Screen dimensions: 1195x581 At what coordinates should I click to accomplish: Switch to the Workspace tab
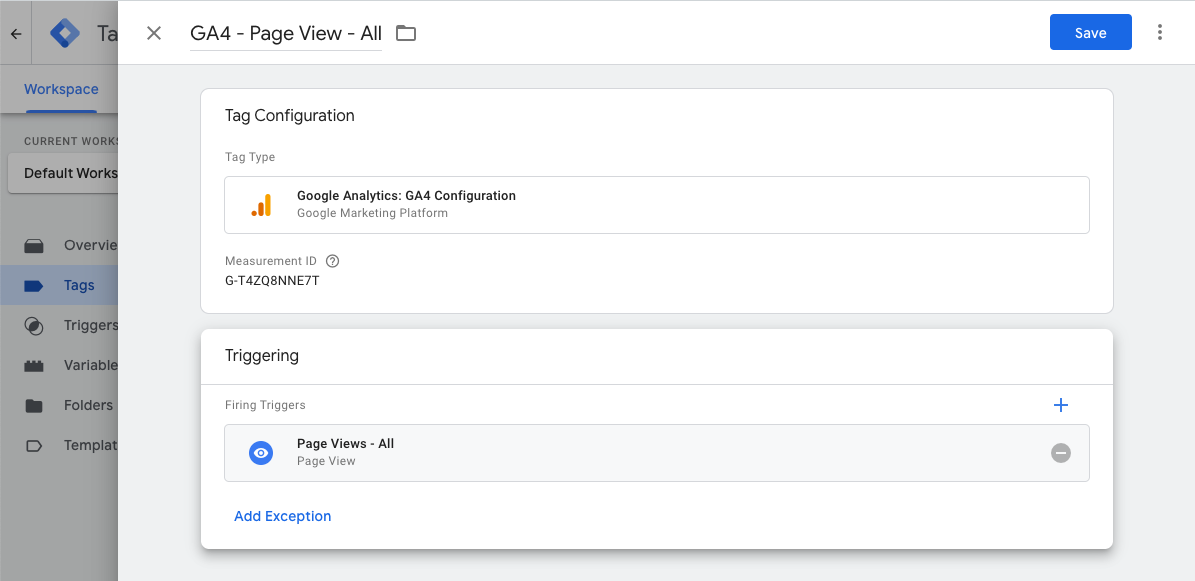(x=61, y=89)
